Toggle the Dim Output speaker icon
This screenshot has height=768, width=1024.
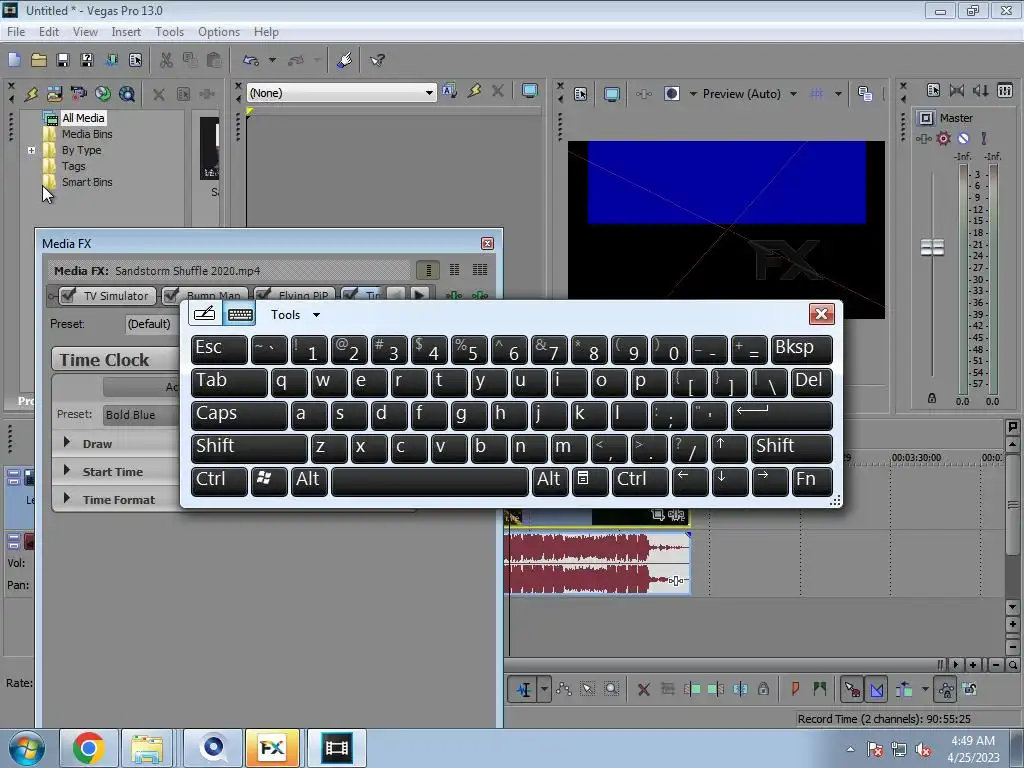(981, 90)
